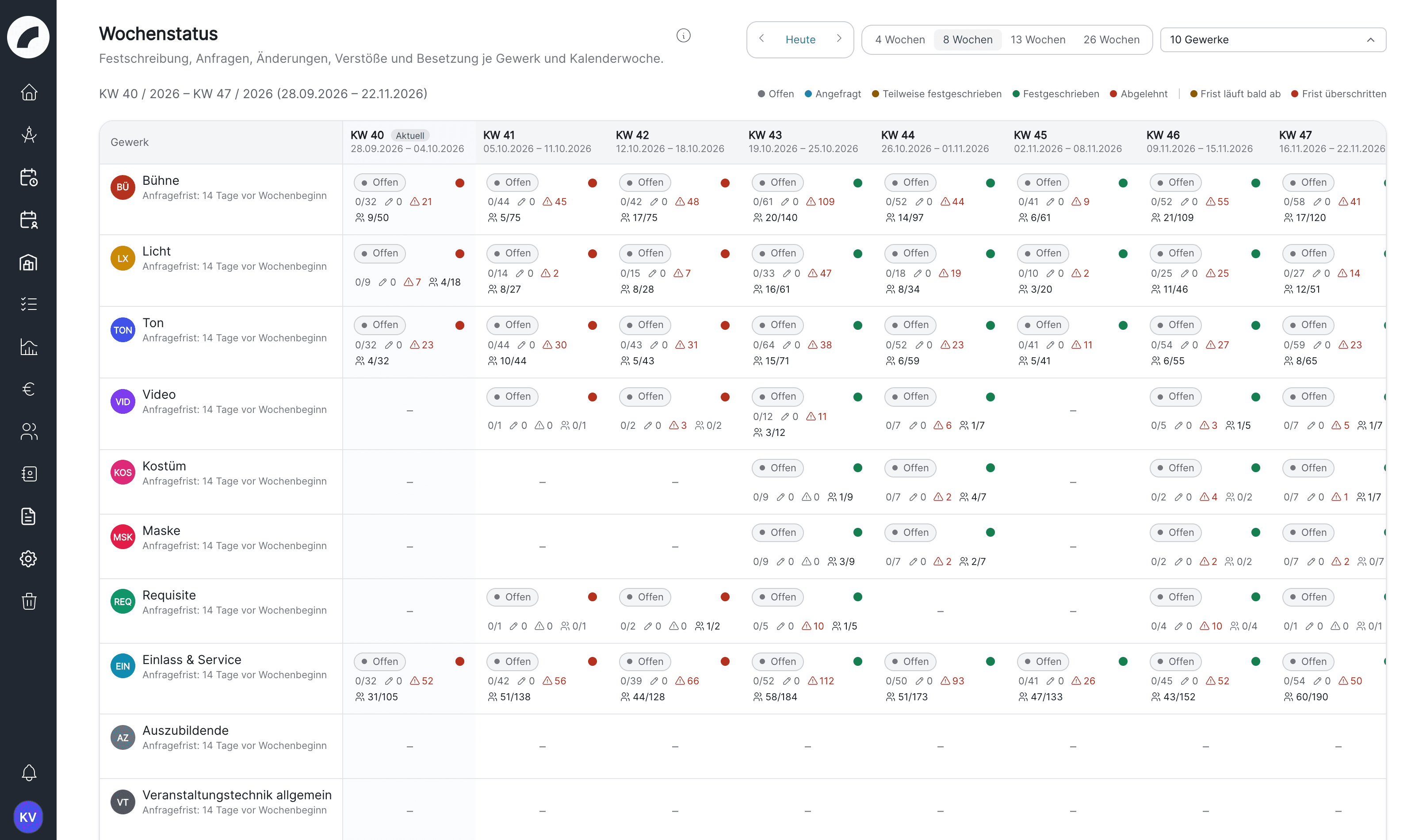1415x840 pixels.
Task: Click the info icon next to Wochenstatus
Action: coord(683,36)
